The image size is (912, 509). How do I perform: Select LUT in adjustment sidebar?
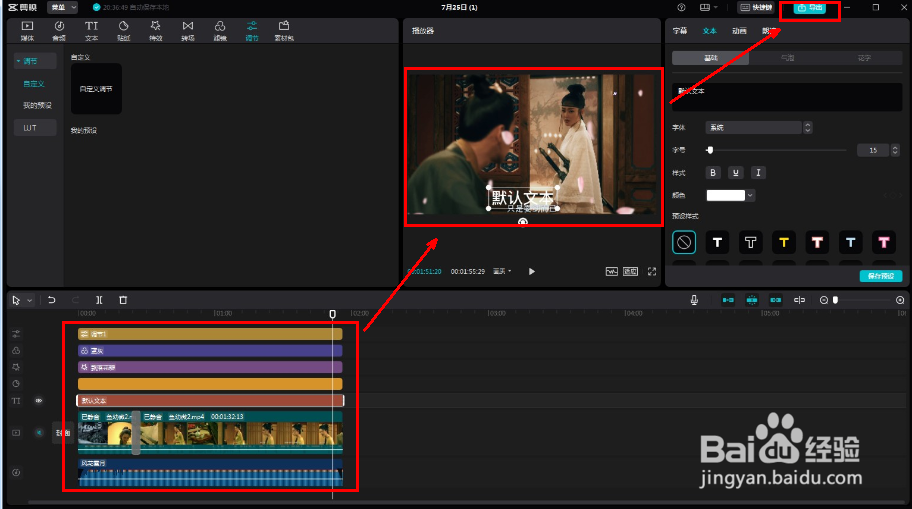[x=35, y=128]
